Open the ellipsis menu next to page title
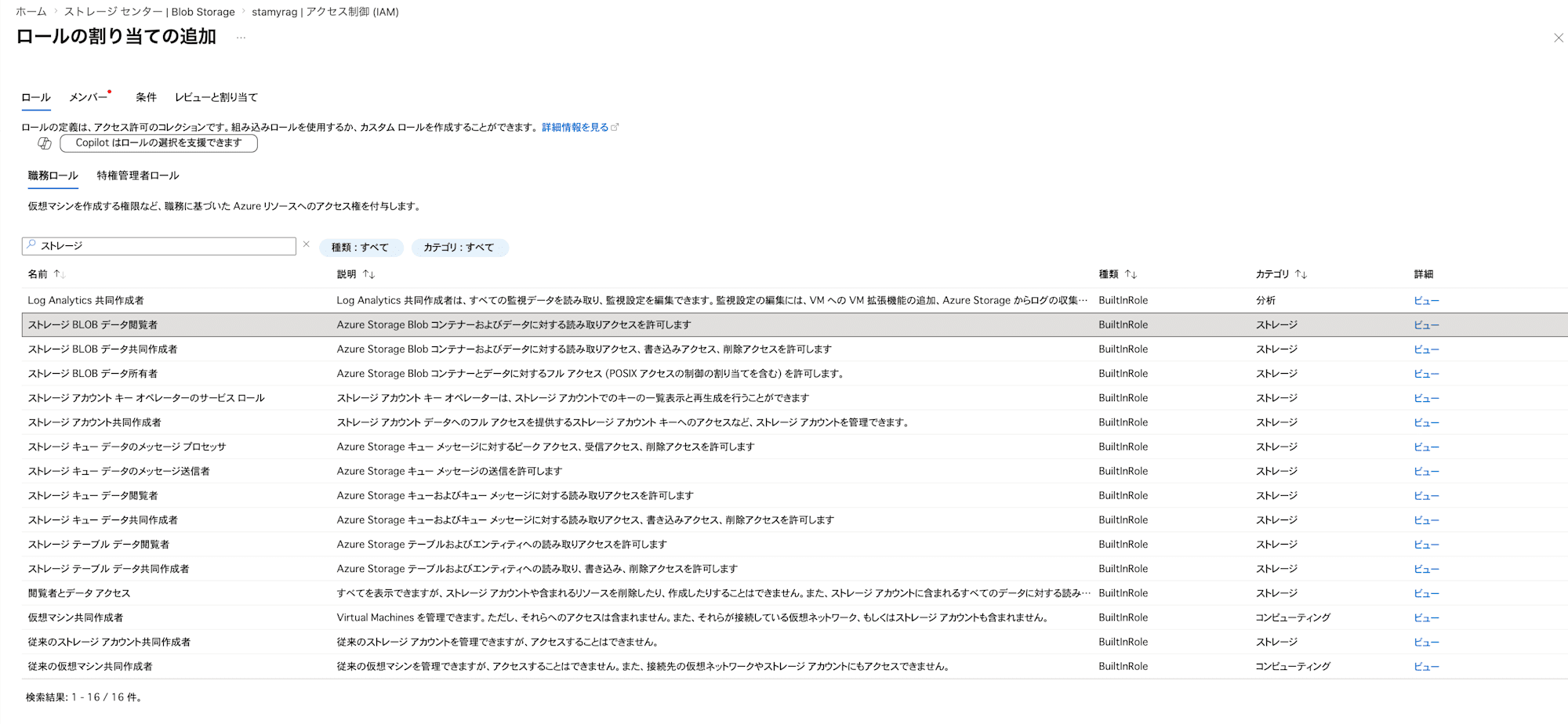The image size is (1568, 724). pyautogui.click(x=241, y=38)
